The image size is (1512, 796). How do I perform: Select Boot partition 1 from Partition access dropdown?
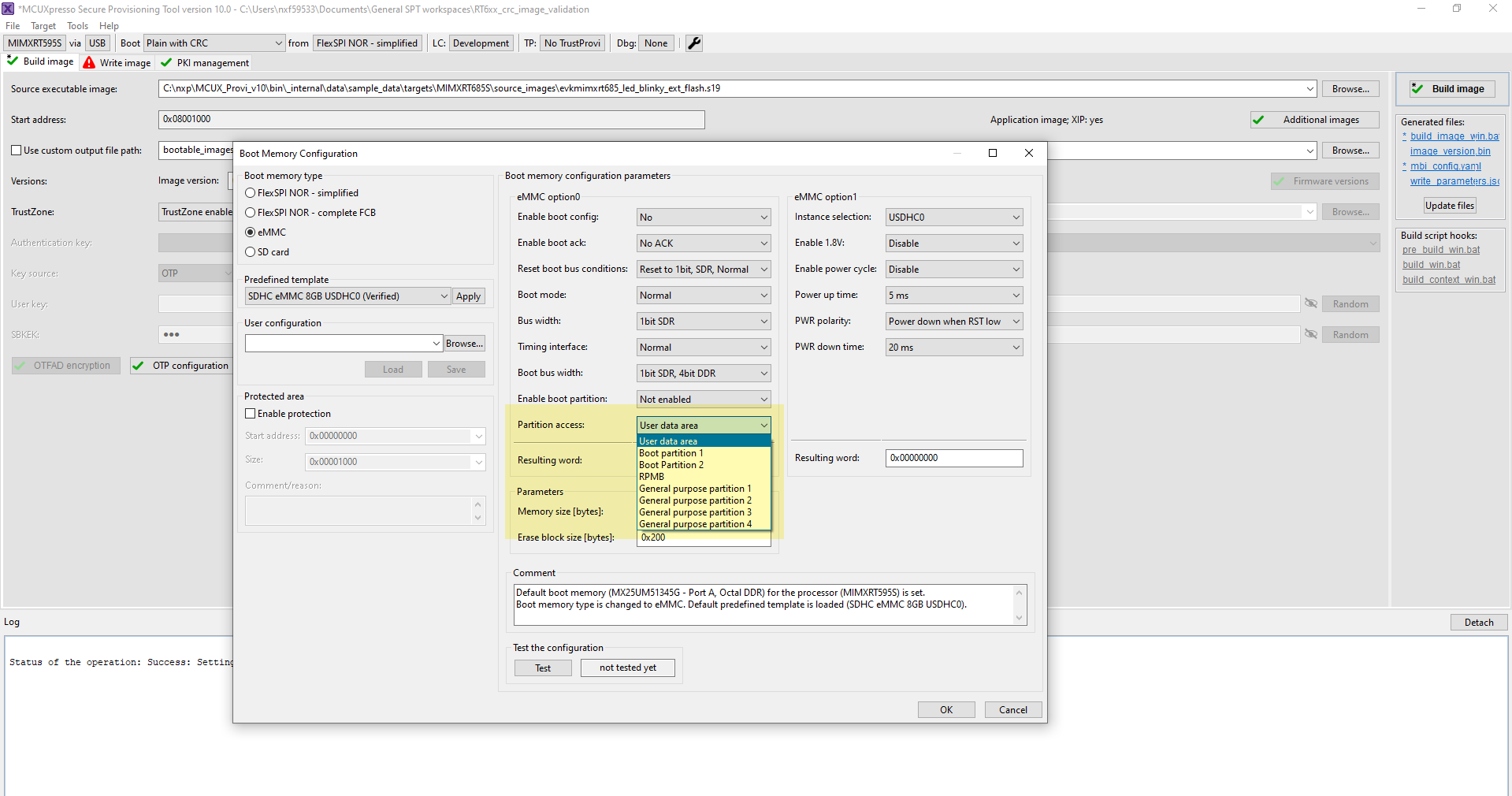(x=671, y=452)
